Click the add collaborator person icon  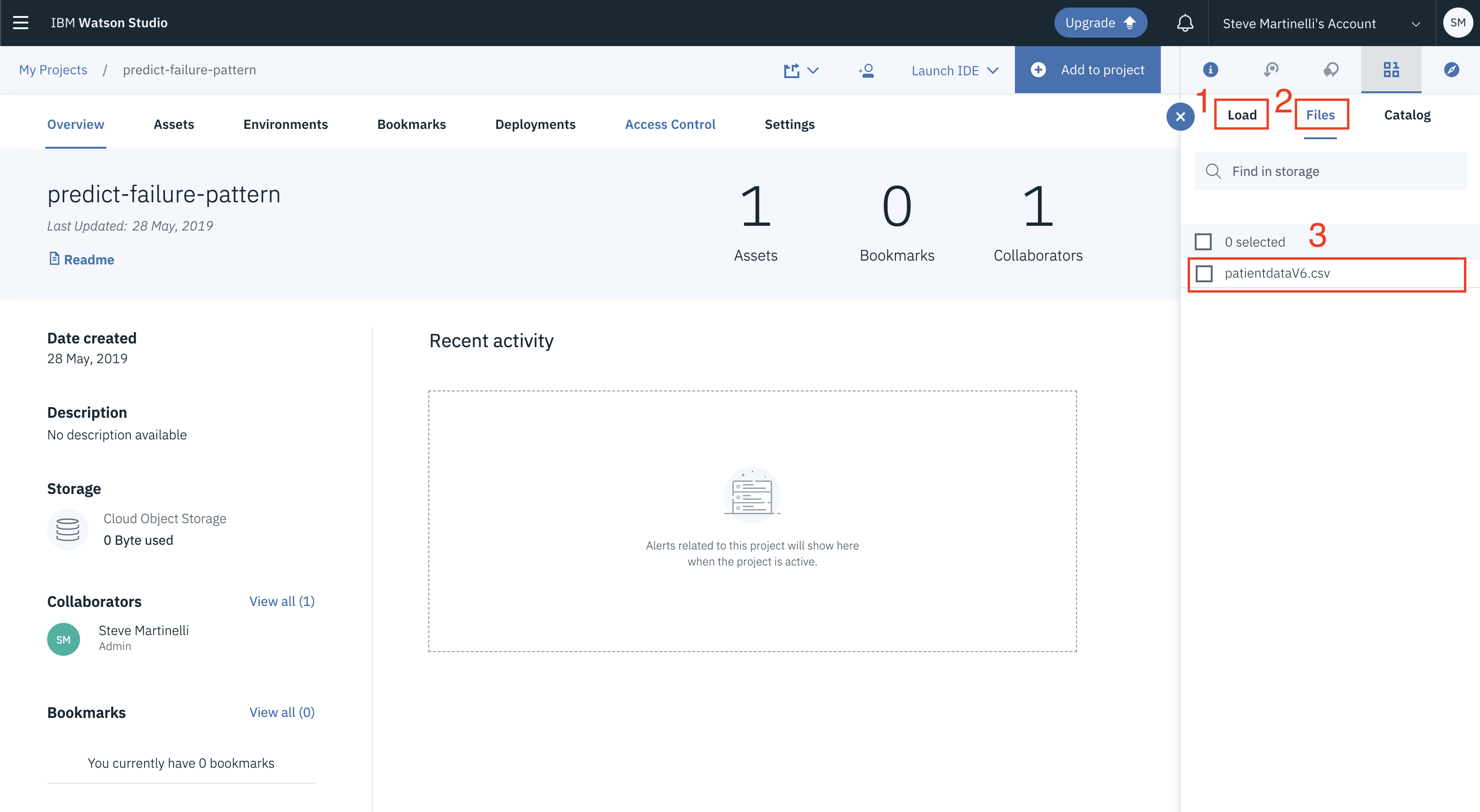[x=867, y=70]
